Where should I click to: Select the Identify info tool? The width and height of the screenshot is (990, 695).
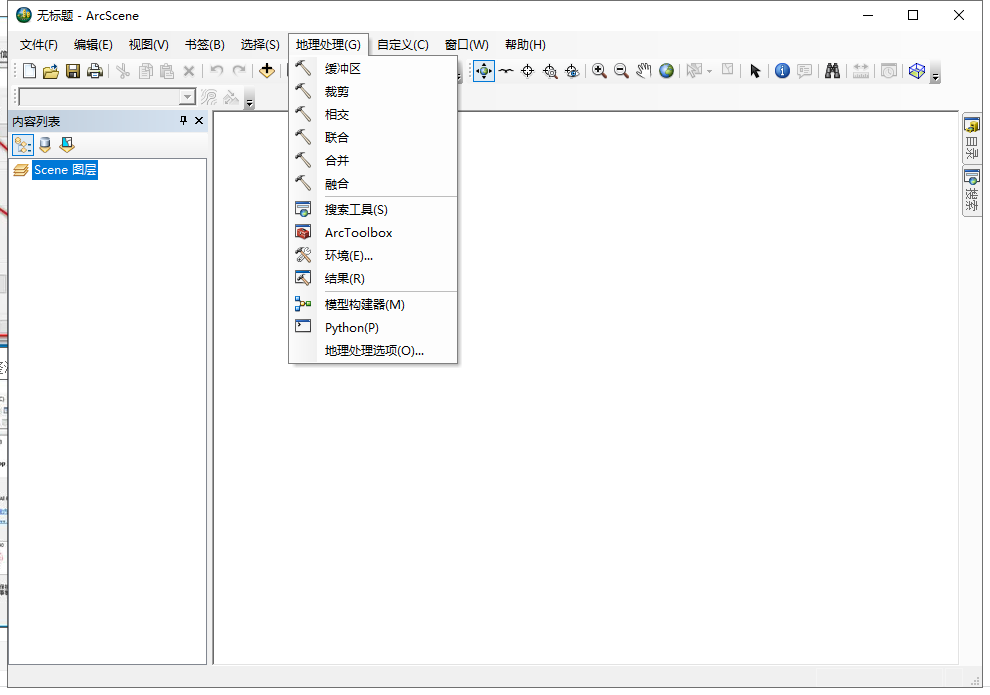[782, 71]
